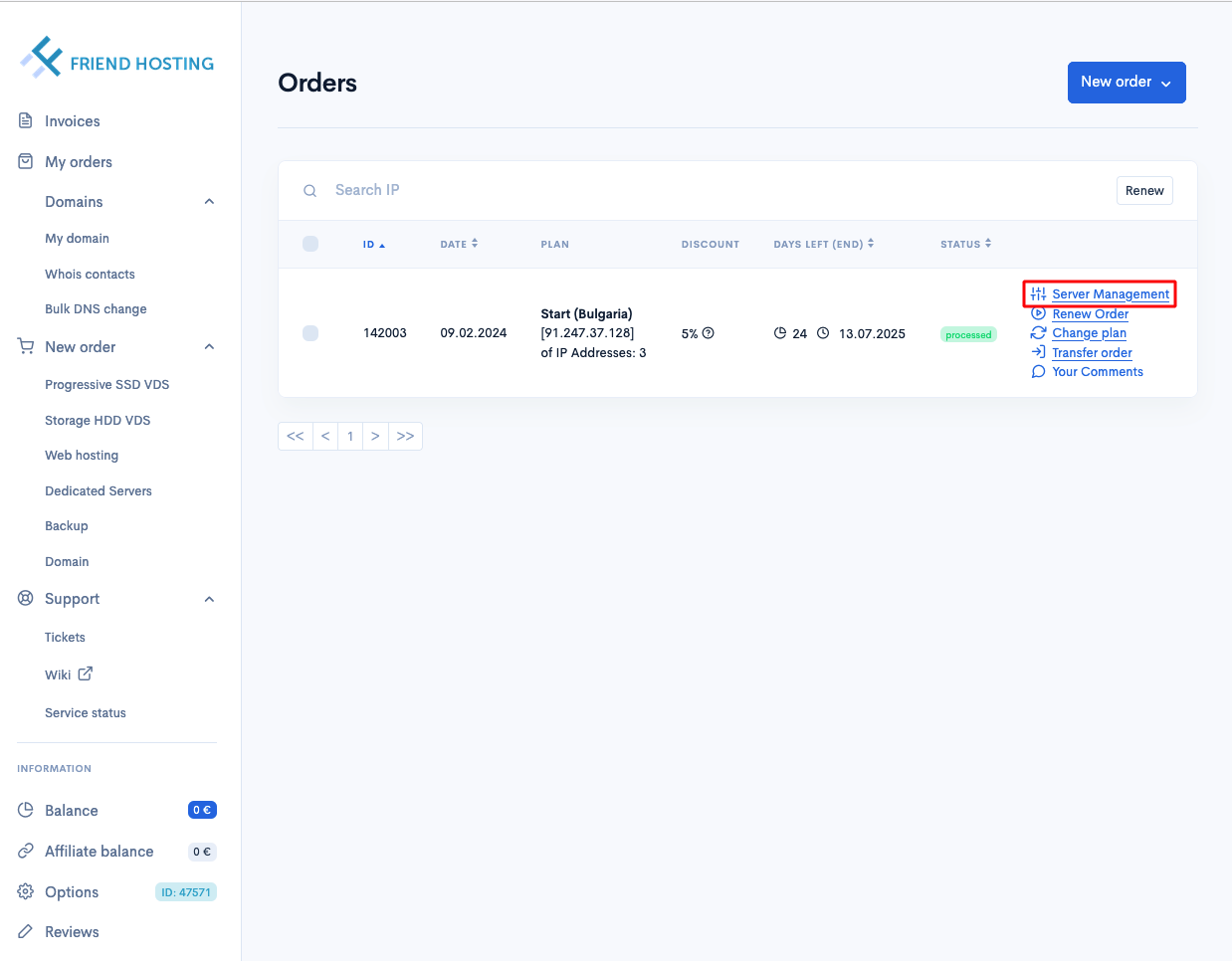Click the Transfer order link
The width and height of the screenshot is (1232, 961).
click(1093, 353)
